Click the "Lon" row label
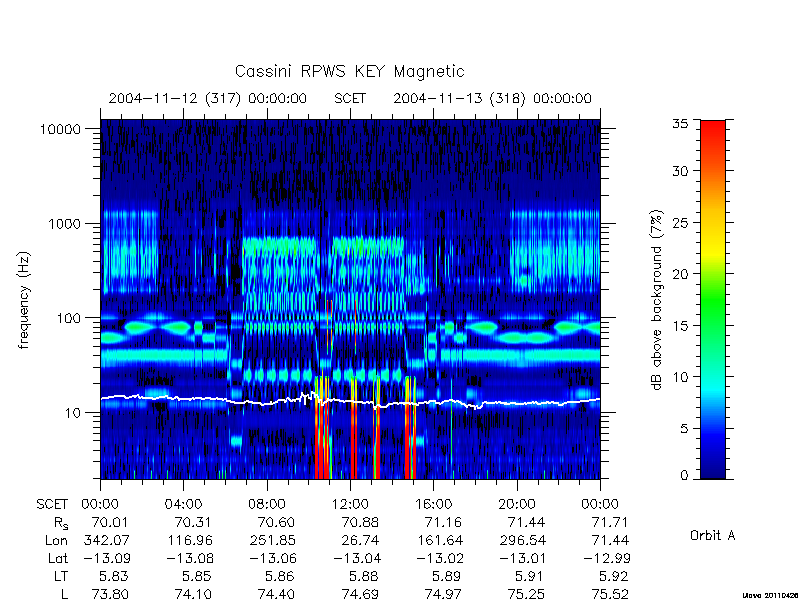 57,540
